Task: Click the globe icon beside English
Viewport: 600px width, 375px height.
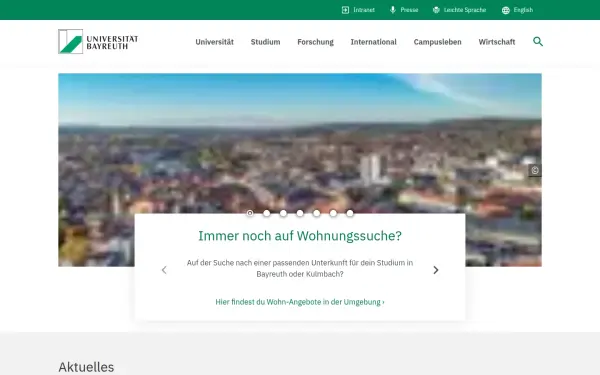Action: pyautogui.click(x=506, y=10)
